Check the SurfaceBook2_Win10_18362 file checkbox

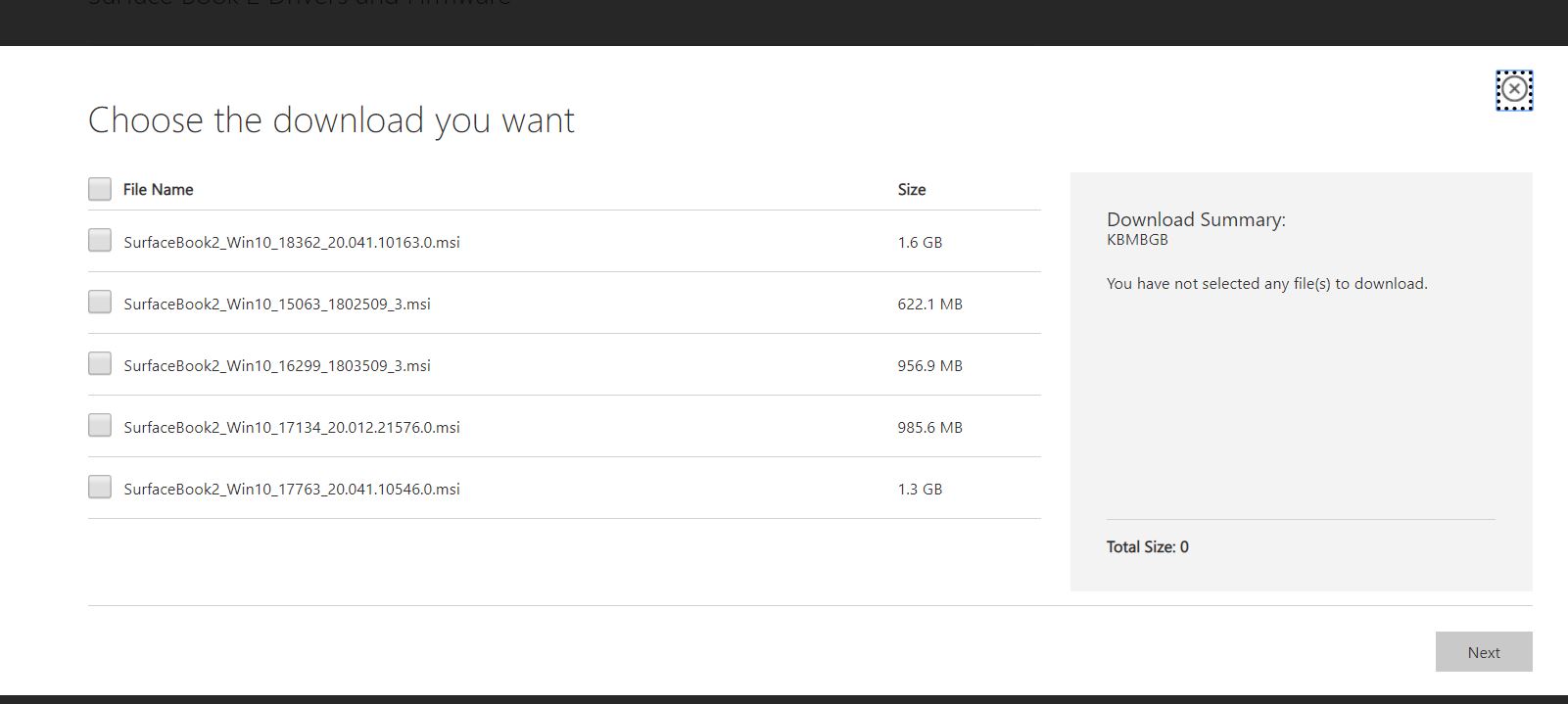pos(100,241)
